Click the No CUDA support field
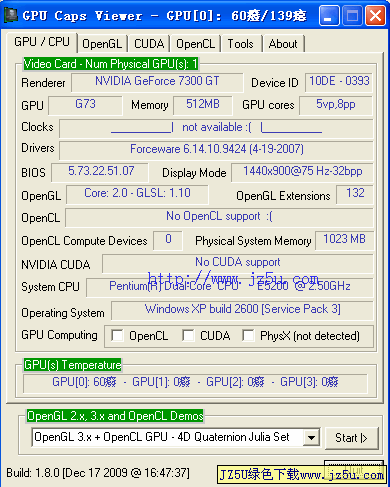This screenshot has height=487, width=390. (x=238, y=264)
